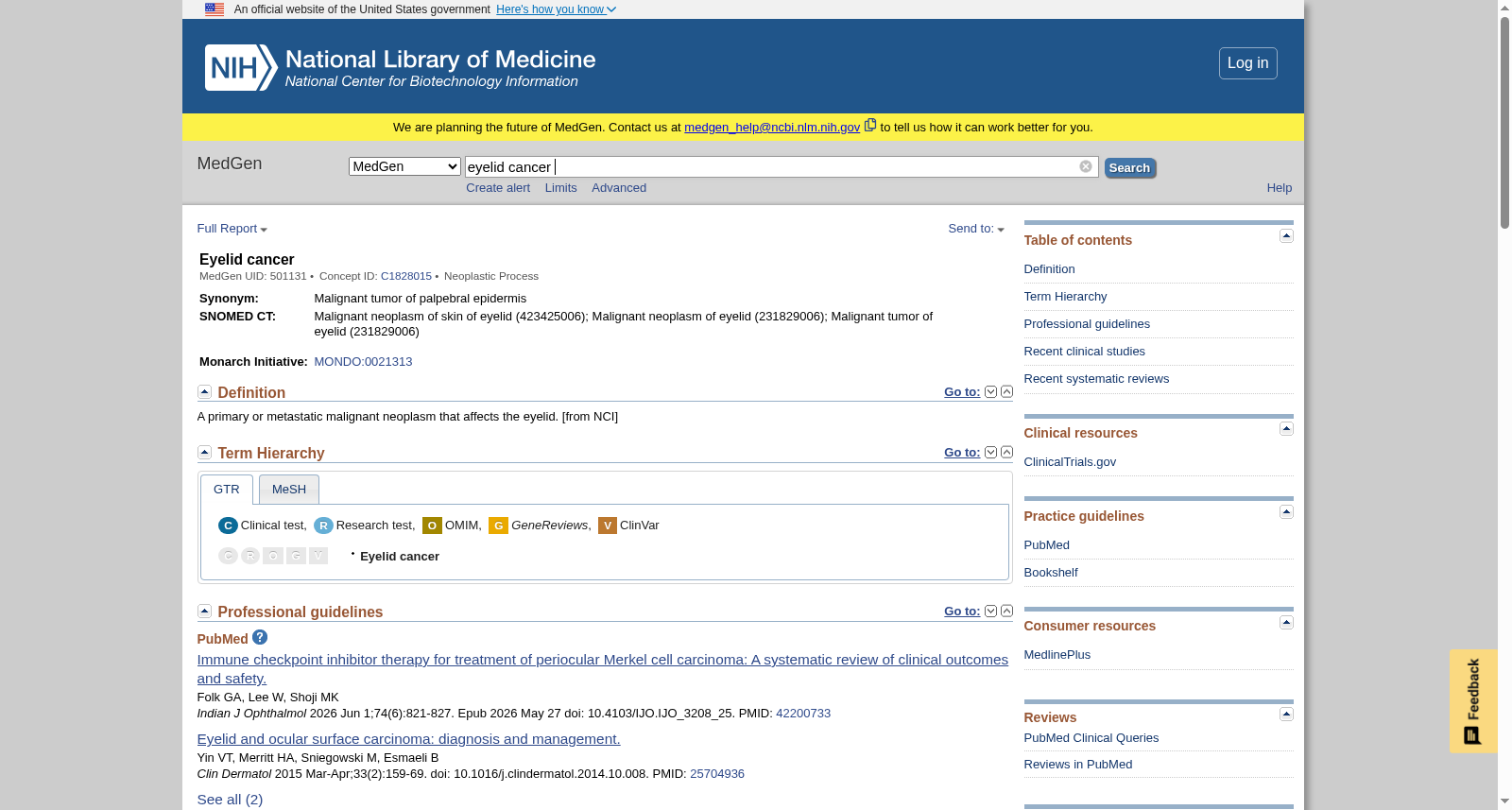Click the Log in button
Viewport: 1512px width, 810px height.
pyautogui.click(x=1247, y=63)
